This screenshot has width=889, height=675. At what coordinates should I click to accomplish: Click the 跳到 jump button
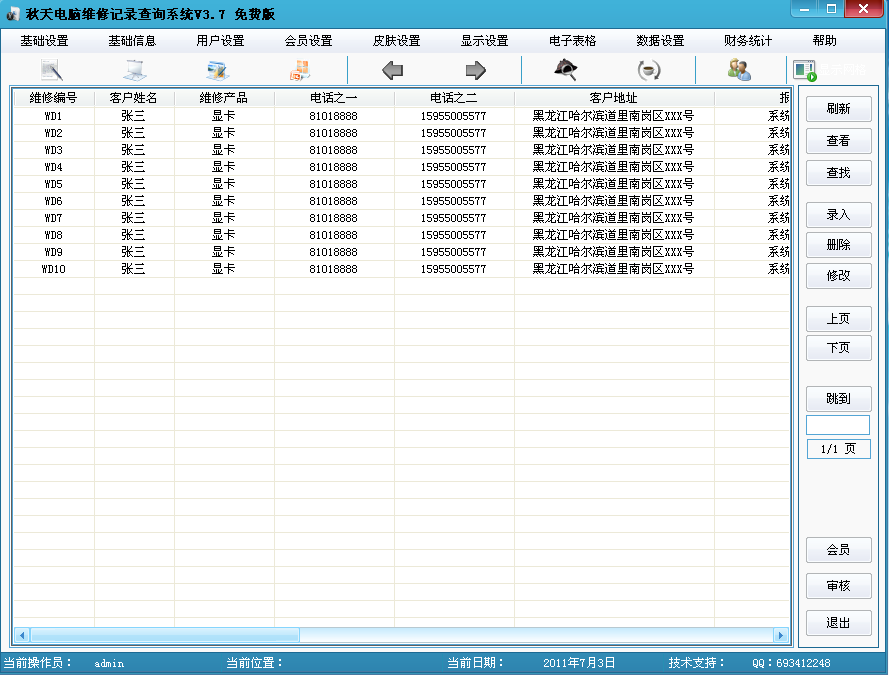839,398
